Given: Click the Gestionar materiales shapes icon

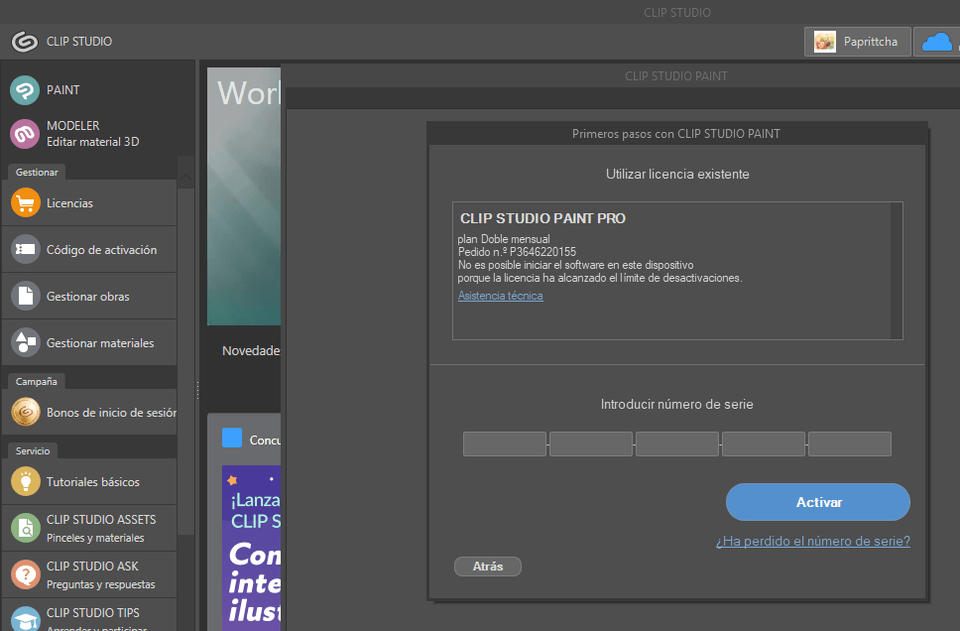Looking at the screenshot, I should pos(26,343).
